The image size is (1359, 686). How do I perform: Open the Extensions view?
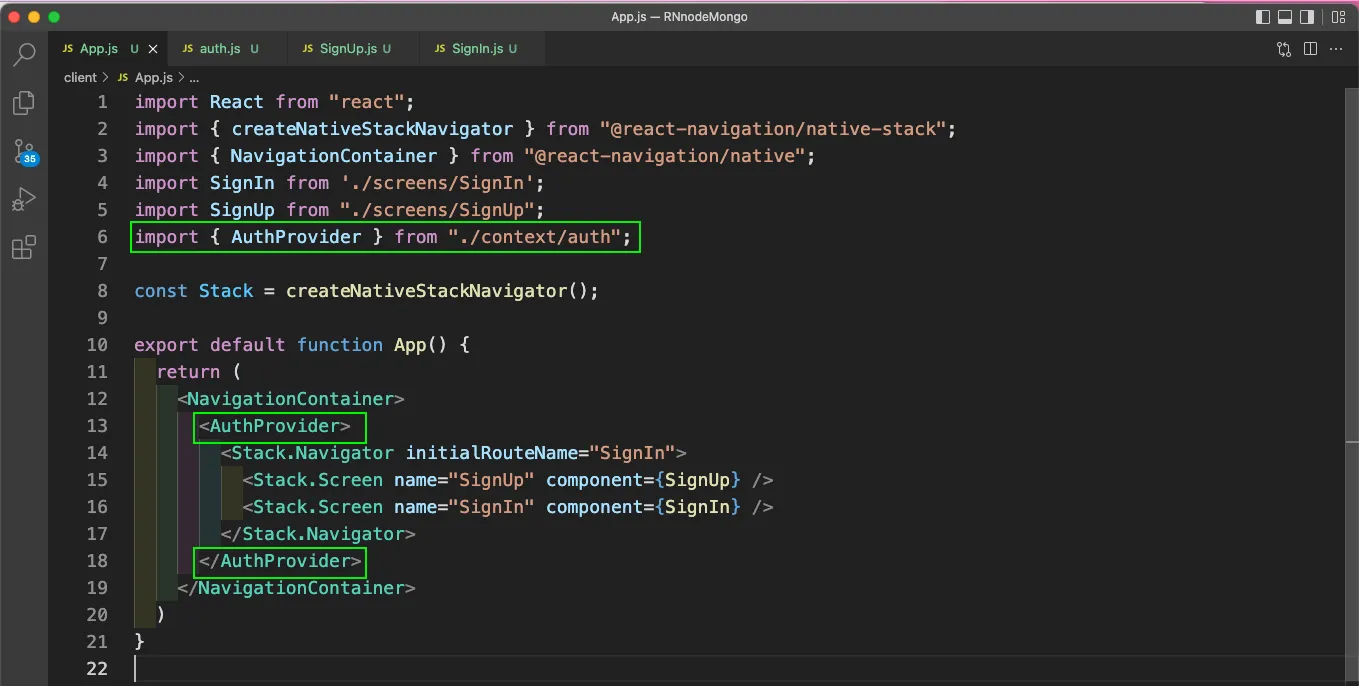24,247
